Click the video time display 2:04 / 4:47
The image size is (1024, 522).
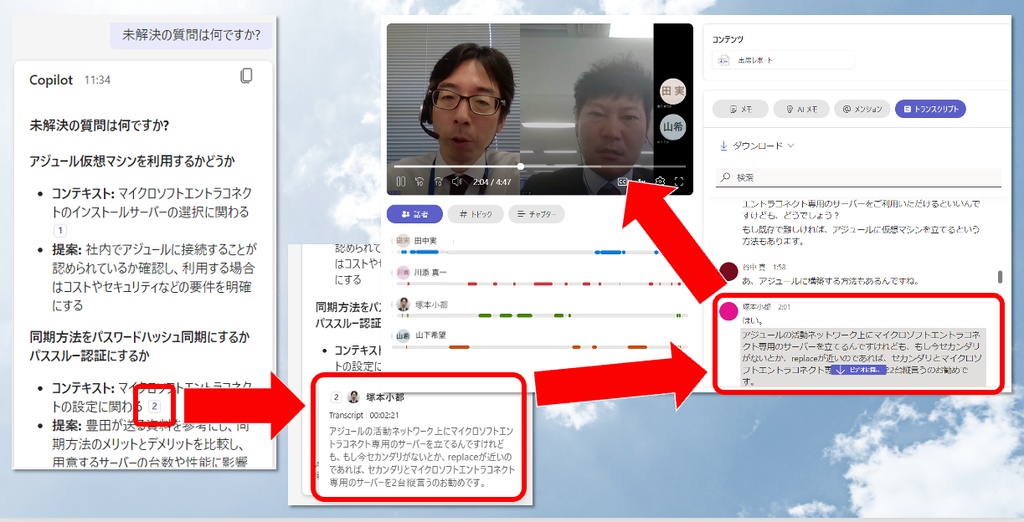pyautogui.click(x=492, y=182)
